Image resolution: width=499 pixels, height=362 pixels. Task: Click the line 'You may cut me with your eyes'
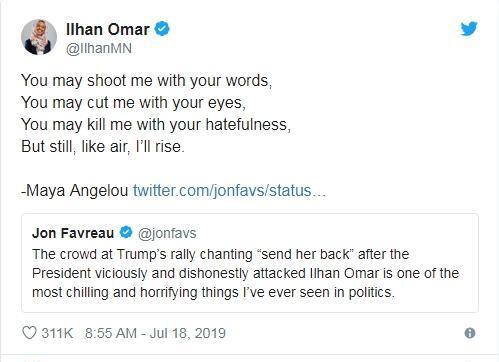click(134, 103)
